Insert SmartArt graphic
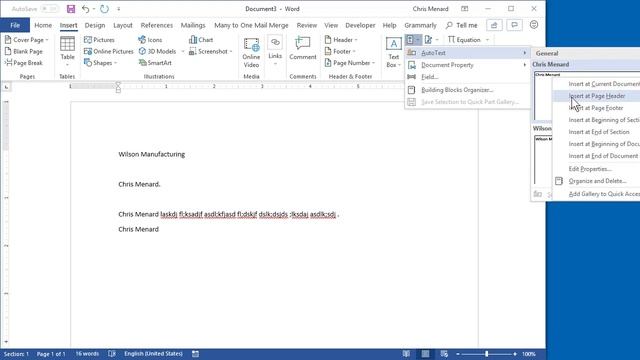 tap(155, 62)
